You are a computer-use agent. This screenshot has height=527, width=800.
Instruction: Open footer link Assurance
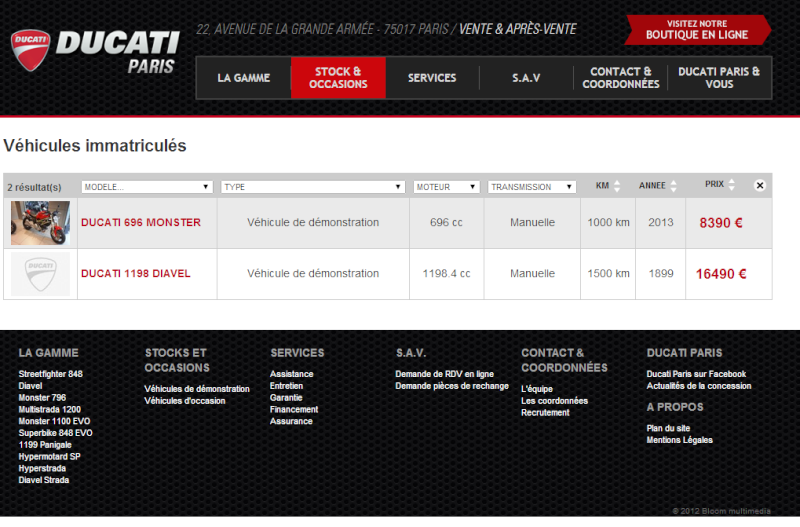click(291, 421)
